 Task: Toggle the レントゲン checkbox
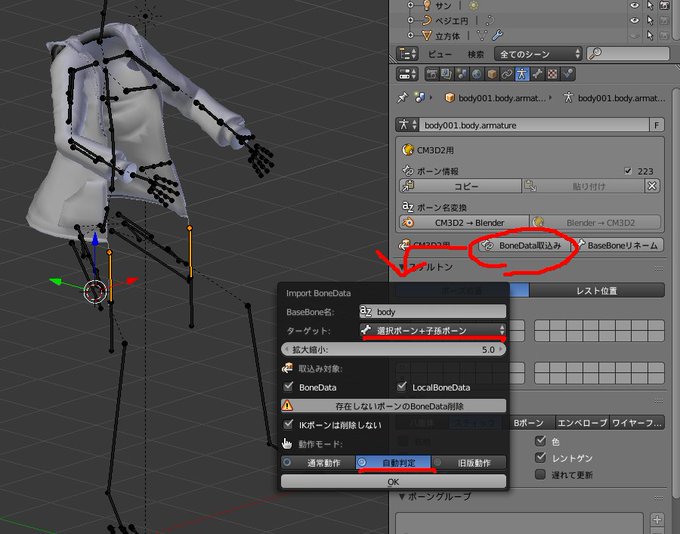point(540,458)
